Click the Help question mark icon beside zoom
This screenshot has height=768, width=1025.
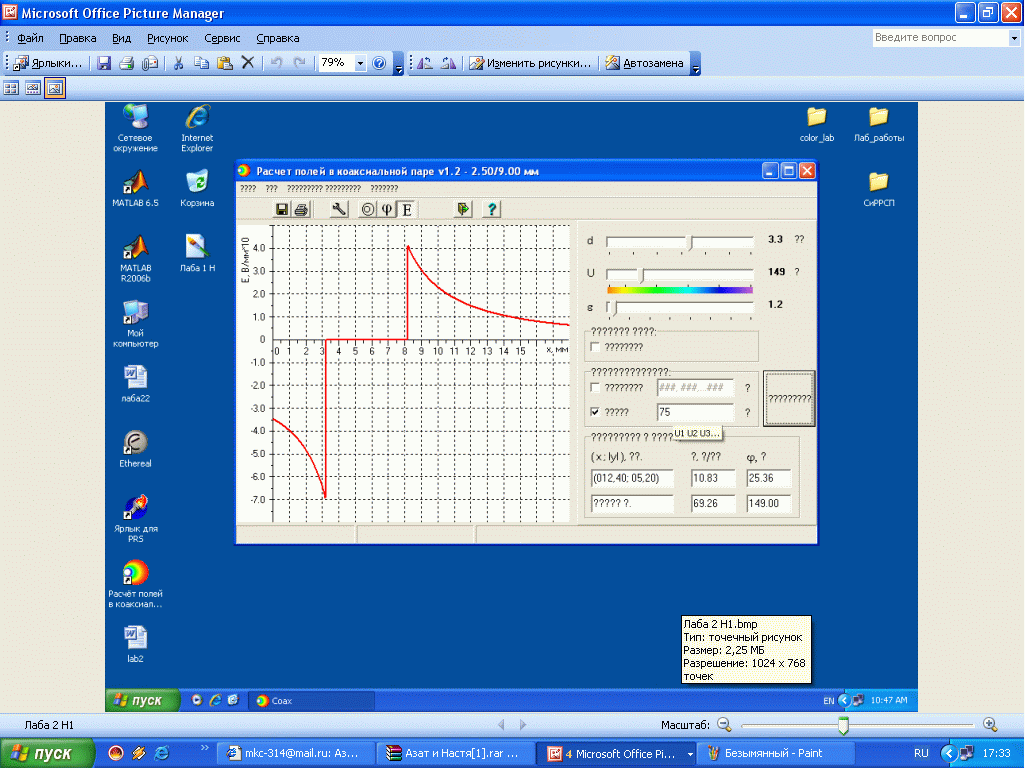[379, 63]
